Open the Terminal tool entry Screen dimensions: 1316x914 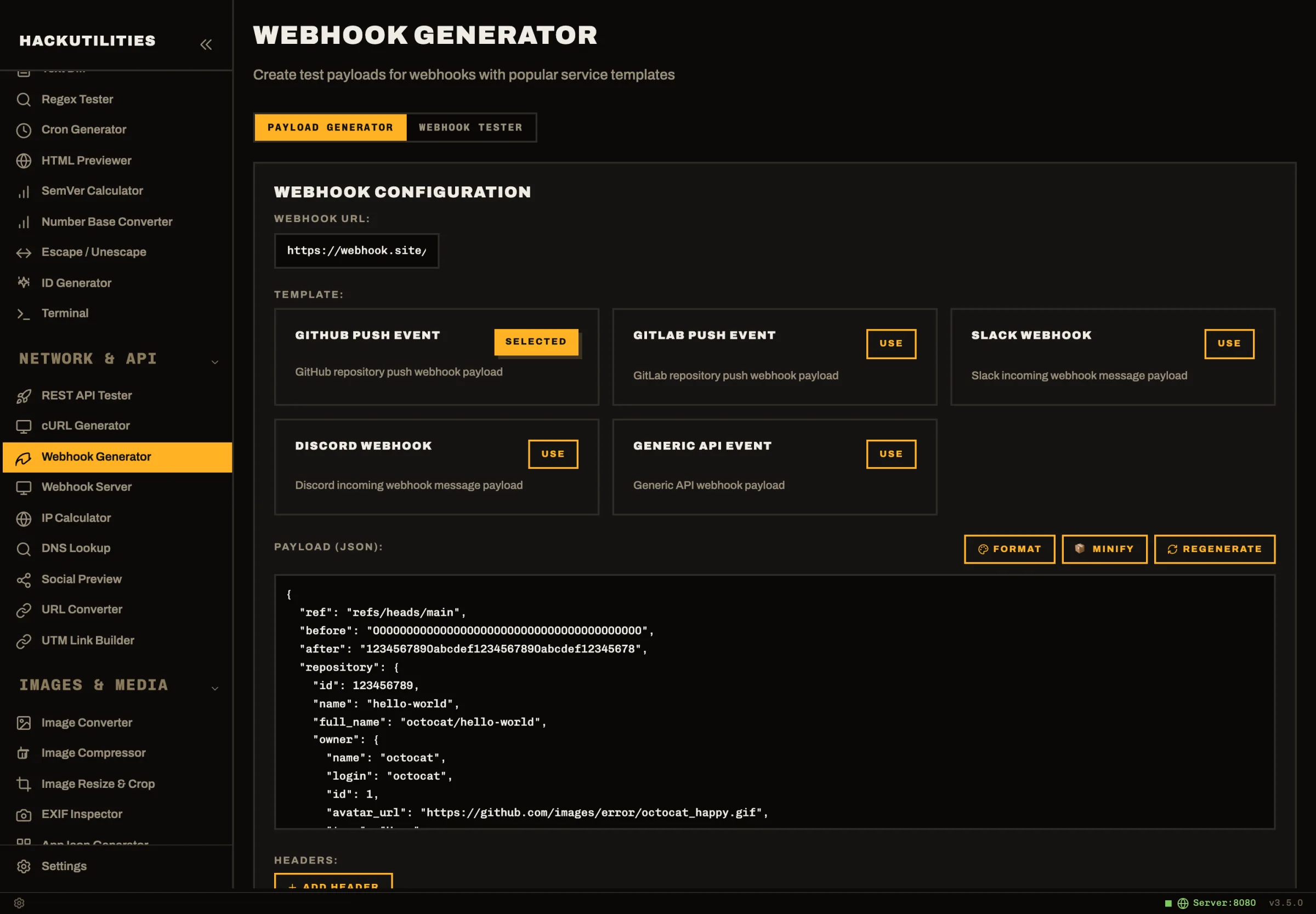coord(116,314)
